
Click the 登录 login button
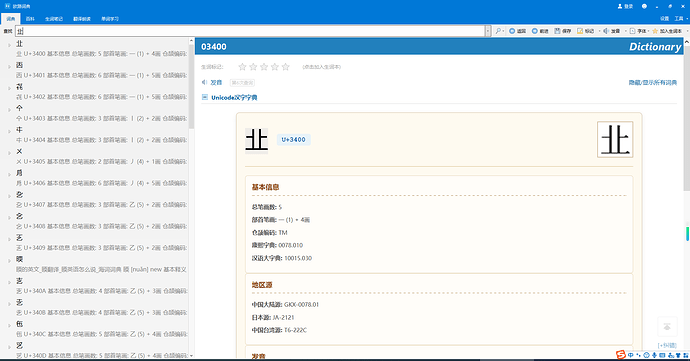625,6
